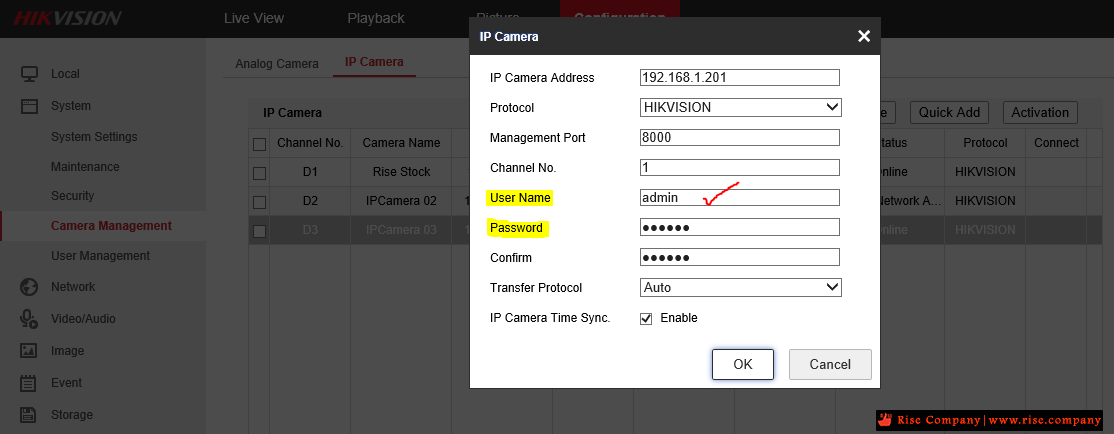Click the Network label in sidebar
The width and height of the screenshot is (1114, 434).
click(x=73, y=287)
